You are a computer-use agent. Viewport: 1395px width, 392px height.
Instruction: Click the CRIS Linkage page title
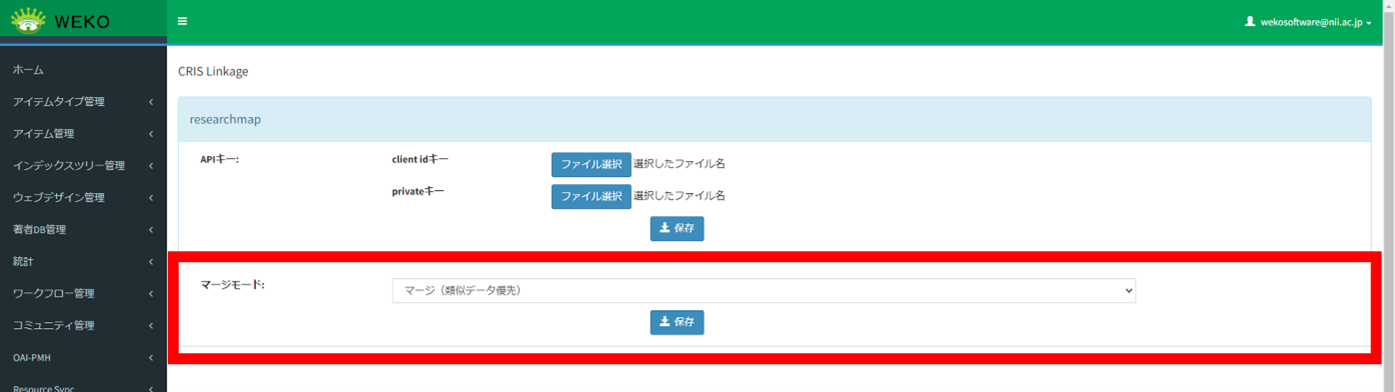tap(213, 72)
